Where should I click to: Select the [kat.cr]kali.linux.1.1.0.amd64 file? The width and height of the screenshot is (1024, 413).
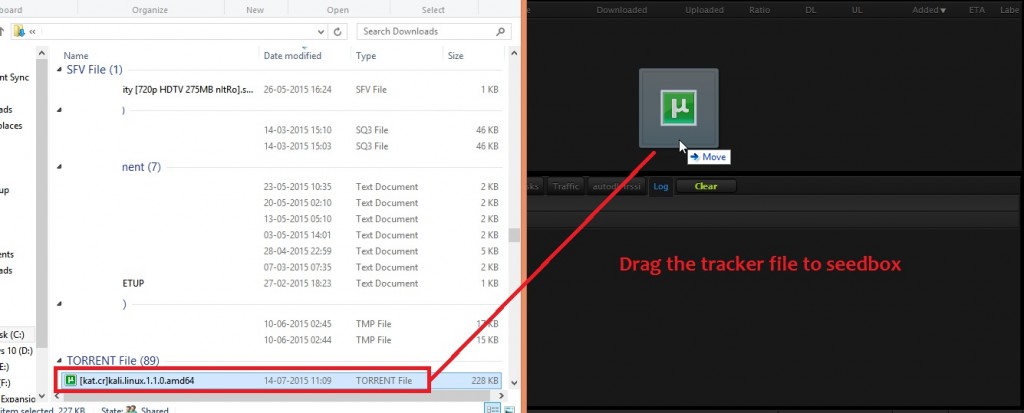click(x=281, y=380)
